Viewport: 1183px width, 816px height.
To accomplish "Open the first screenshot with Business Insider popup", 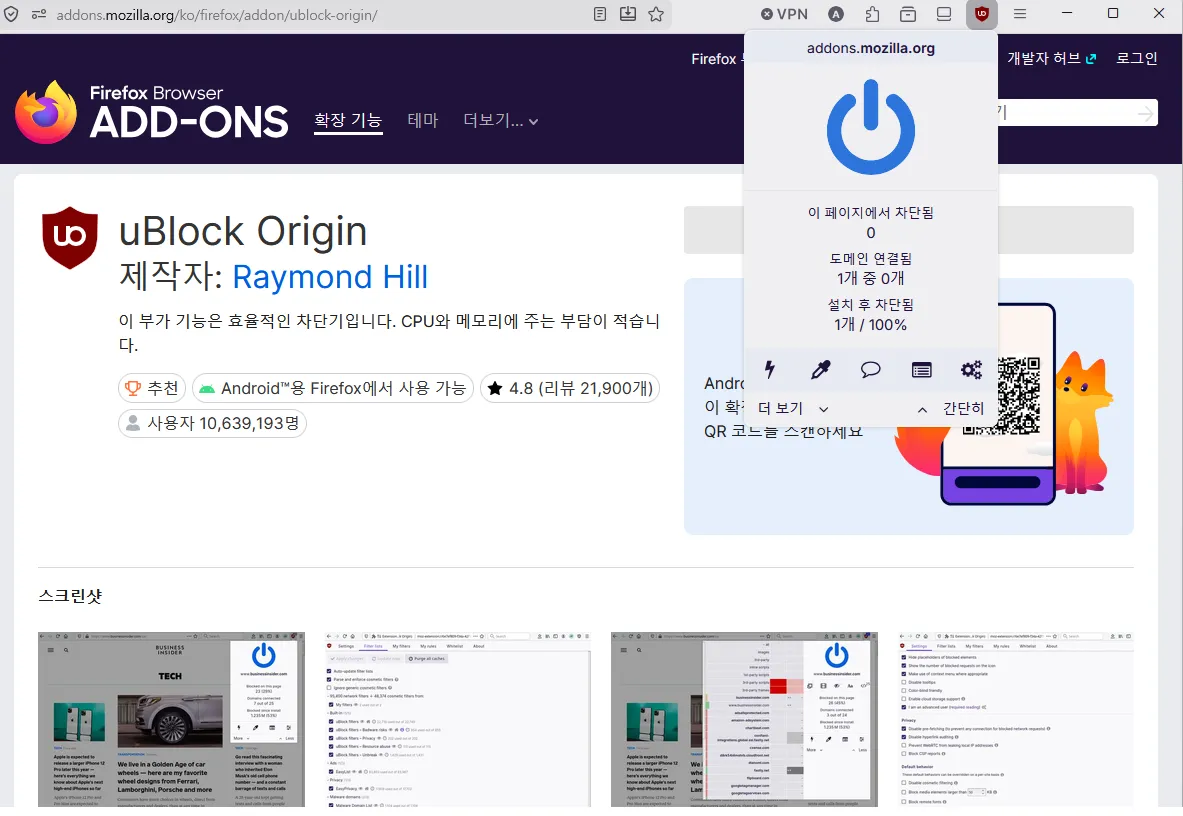I will [x=171, y=719].
